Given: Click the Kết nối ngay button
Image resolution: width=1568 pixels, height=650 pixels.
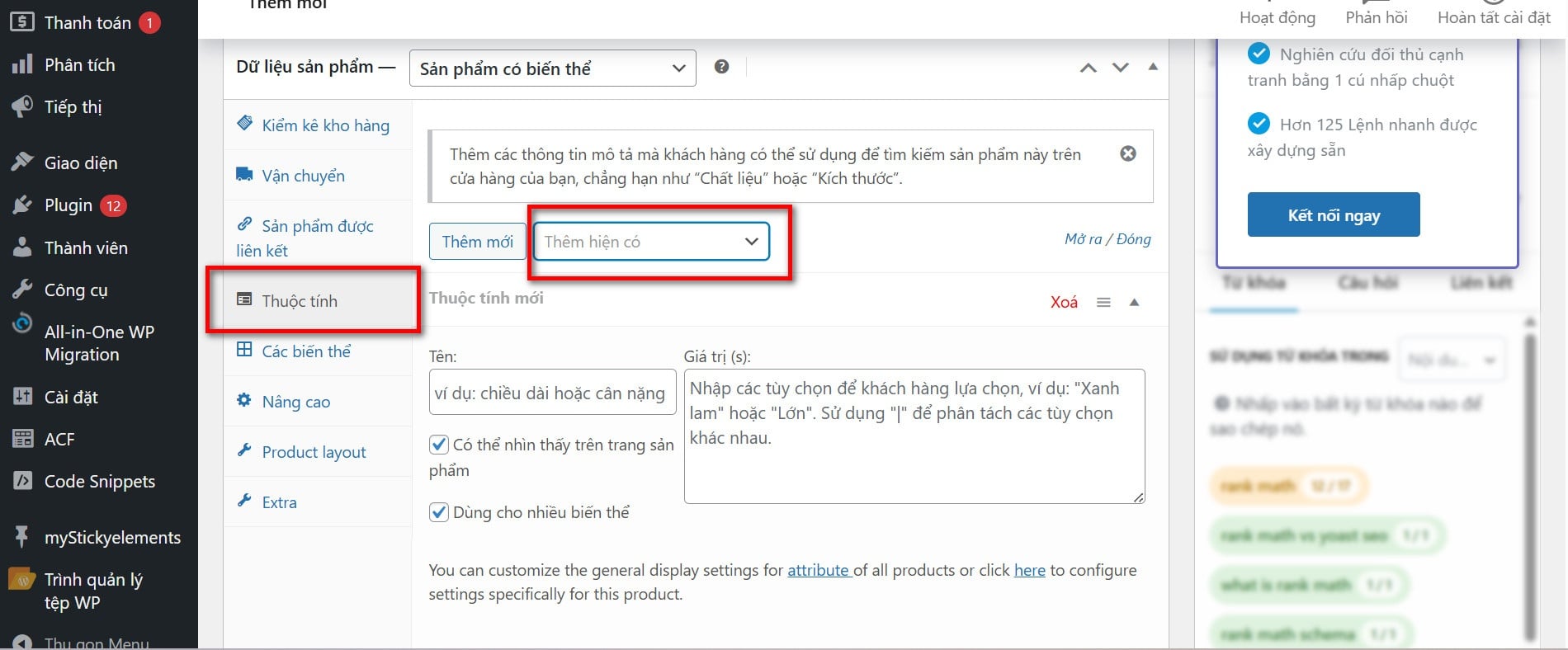Looking at the screenshot, I should pos(1334,214).
